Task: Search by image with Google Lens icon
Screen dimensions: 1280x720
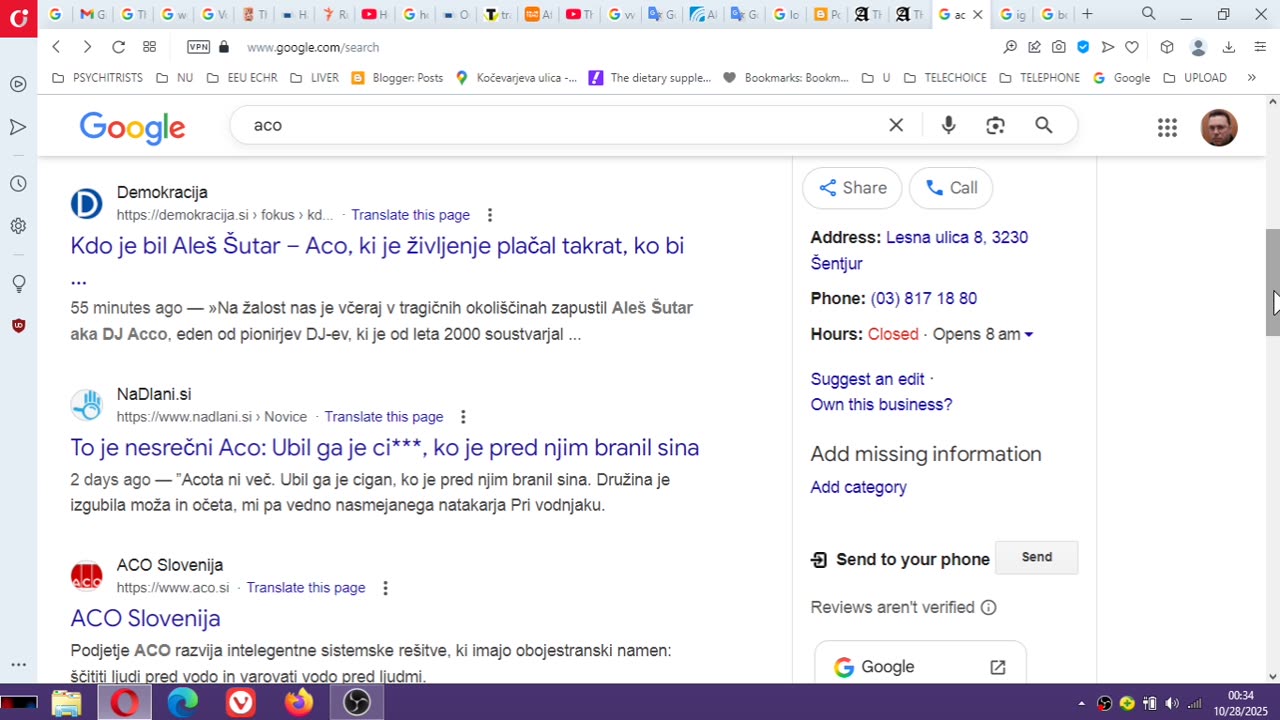Action: 995,125
